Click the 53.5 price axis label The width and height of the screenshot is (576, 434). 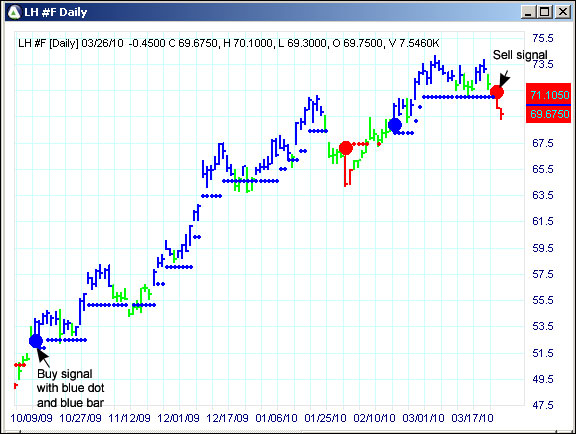point(543,326)
